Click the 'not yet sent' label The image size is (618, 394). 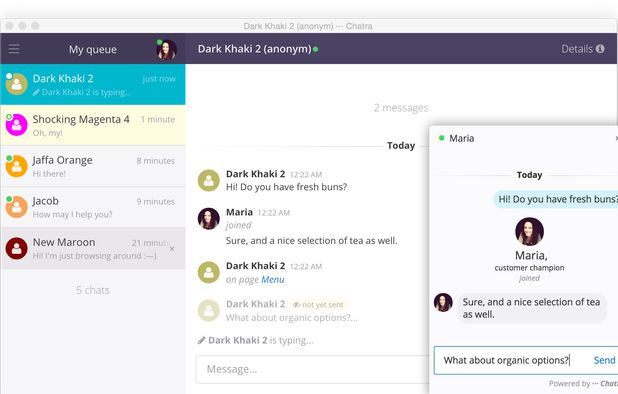click(322, 305)
